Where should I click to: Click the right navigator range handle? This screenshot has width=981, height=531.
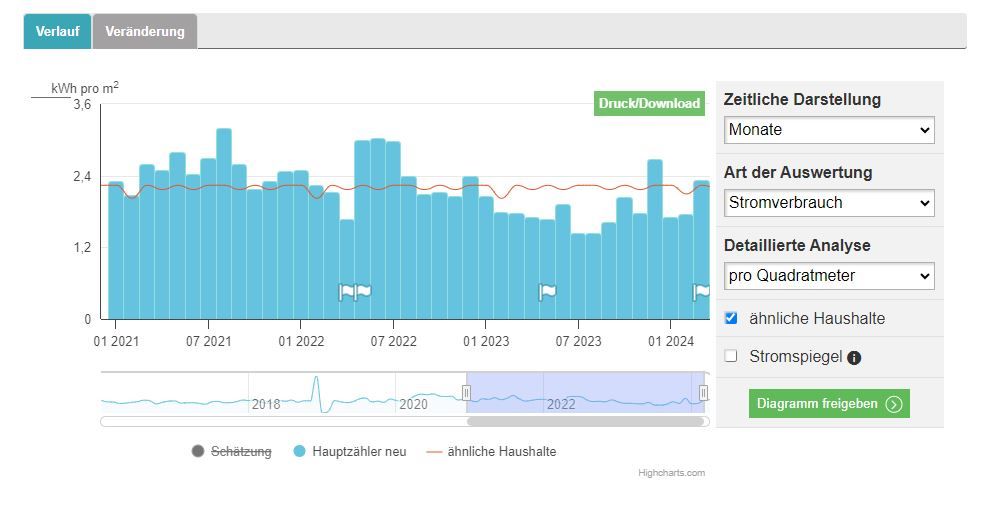(703, 393)
